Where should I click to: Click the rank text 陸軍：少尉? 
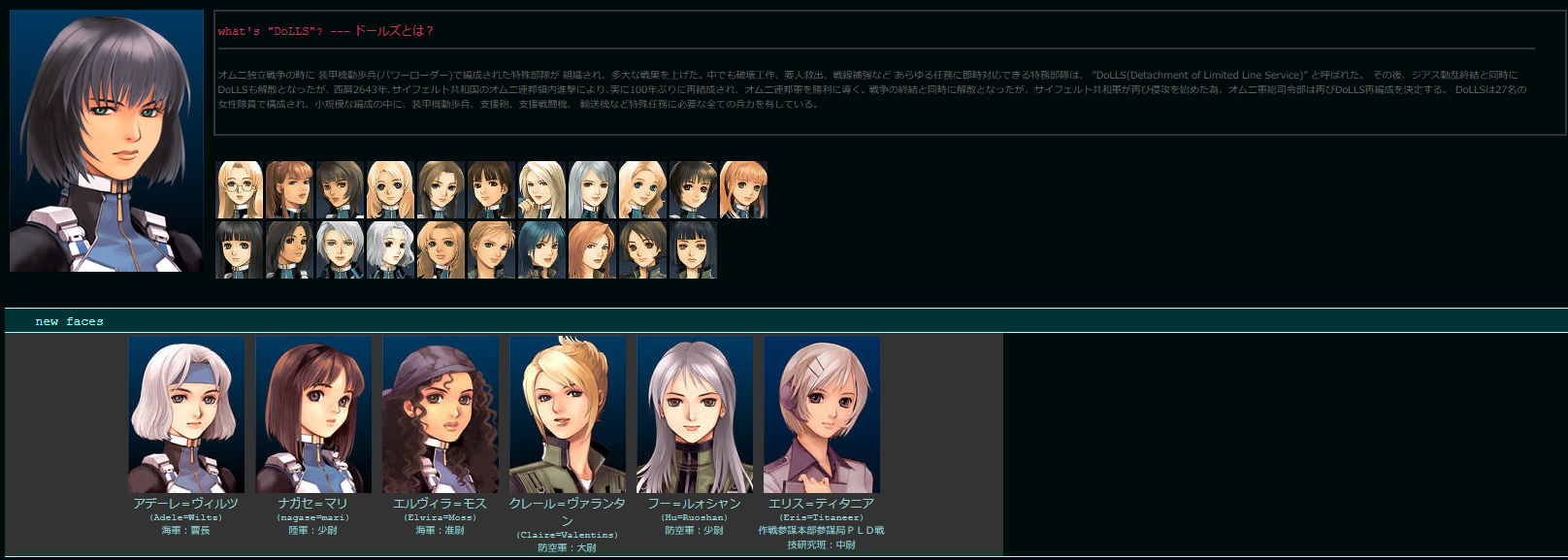pyautogui.click(x=313, y=531)
